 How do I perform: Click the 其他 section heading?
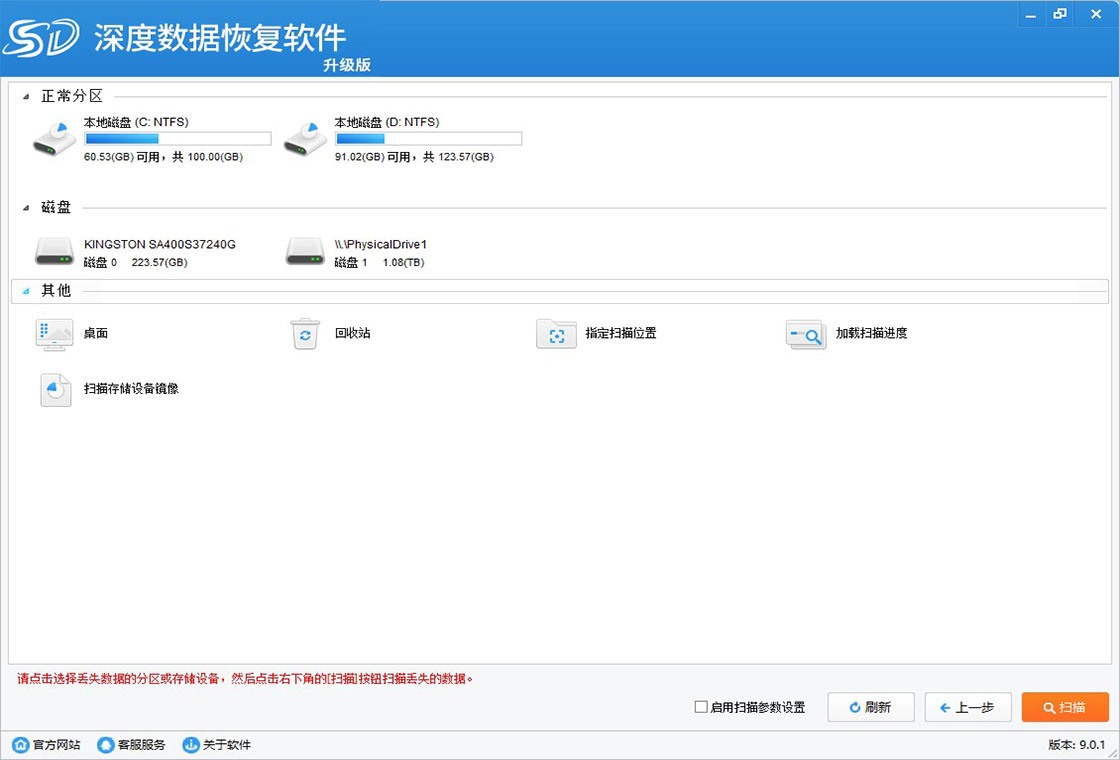click(56, 291)
